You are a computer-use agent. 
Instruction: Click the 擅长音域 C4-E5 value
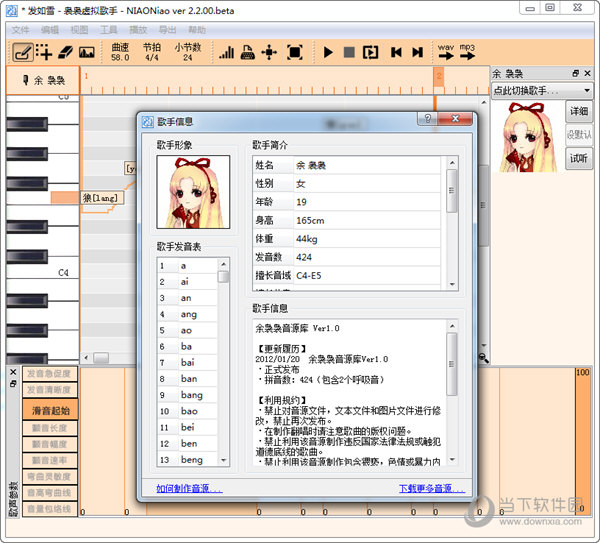pos(367,276)
